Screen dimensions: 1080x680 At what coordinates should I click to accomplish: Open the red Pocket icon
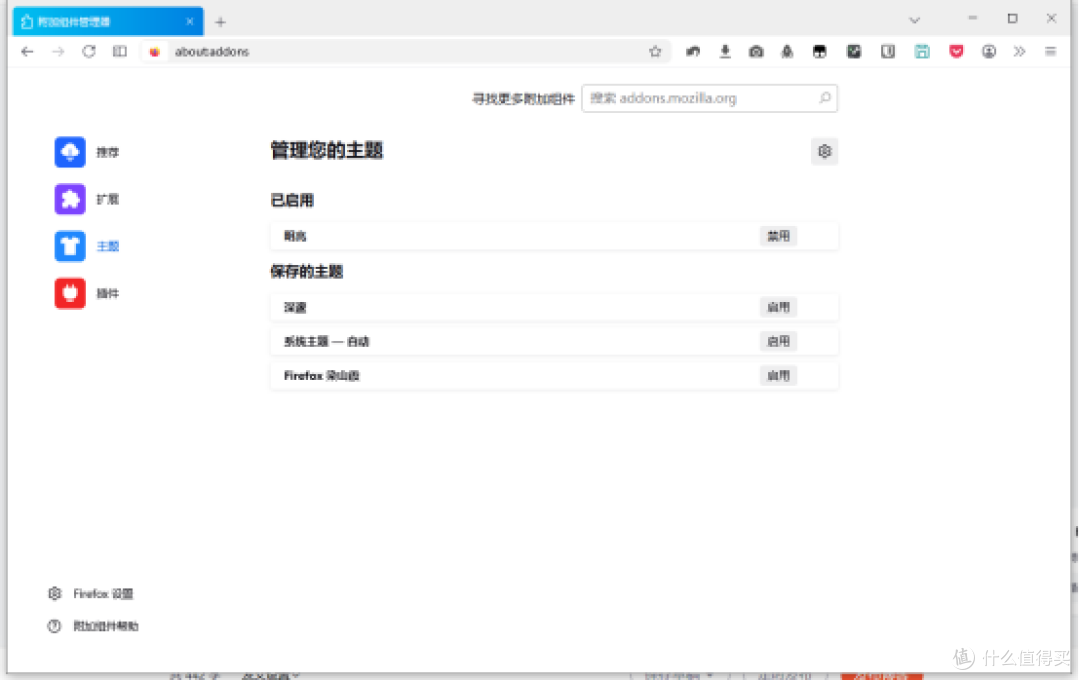tap(956, 52)
